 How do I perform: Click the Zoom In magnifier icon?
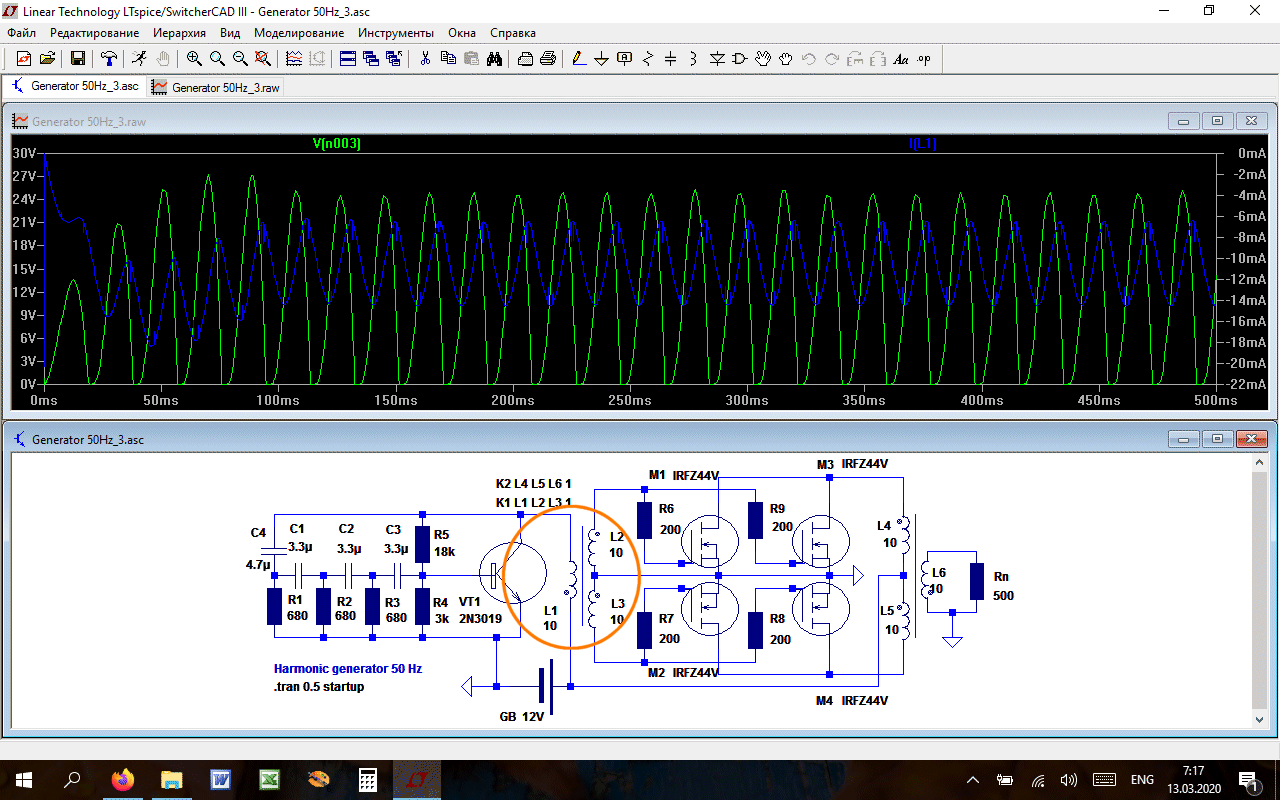coord(194,59)
